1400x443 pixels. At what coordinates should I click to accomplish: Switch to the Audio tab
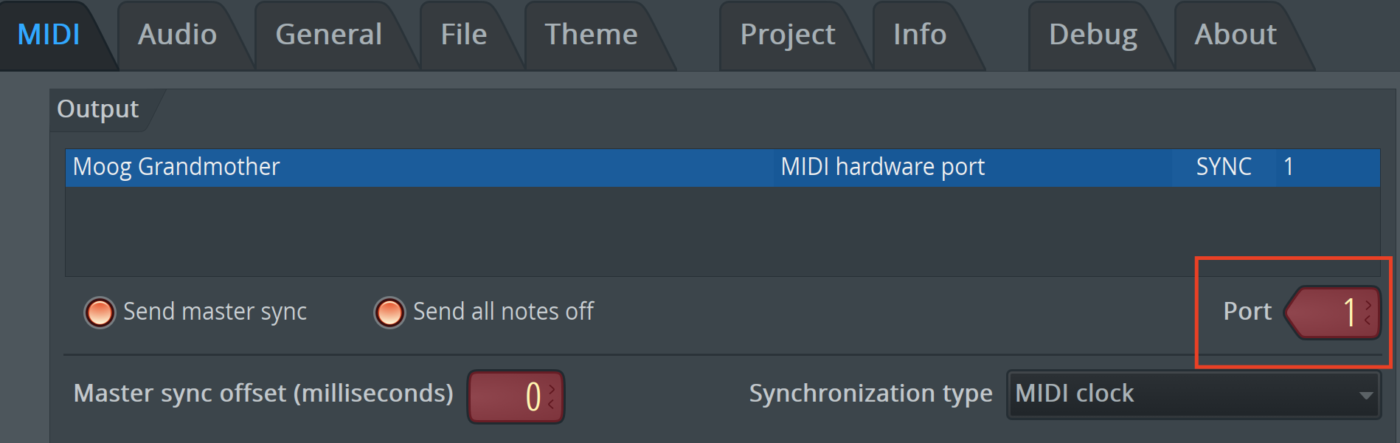tap(177, 35)
